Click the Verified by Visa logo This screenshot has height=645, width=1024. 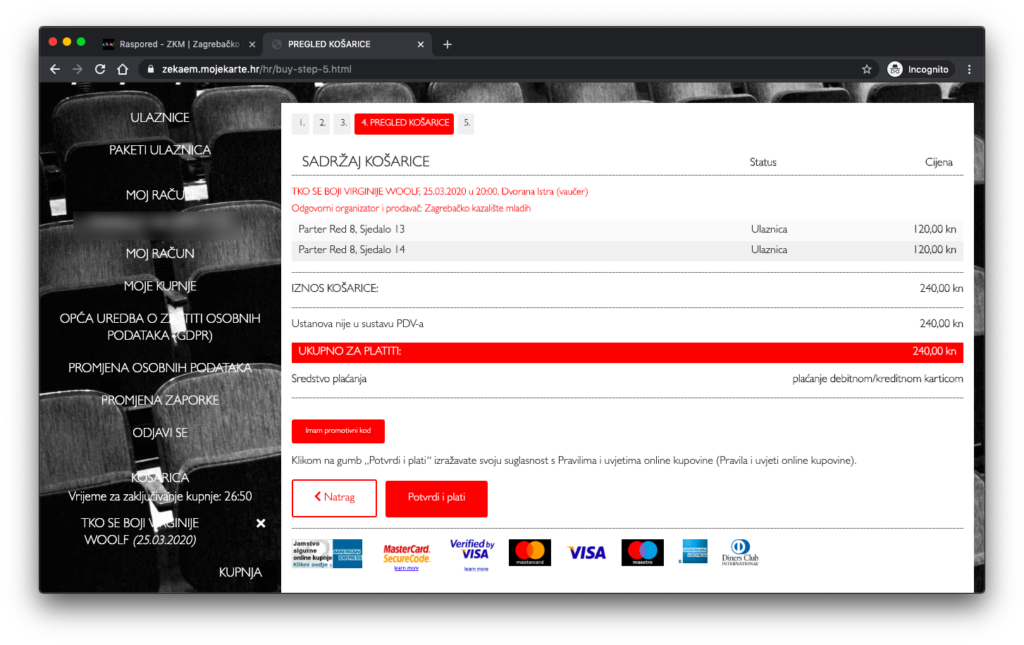click(472, 553)
